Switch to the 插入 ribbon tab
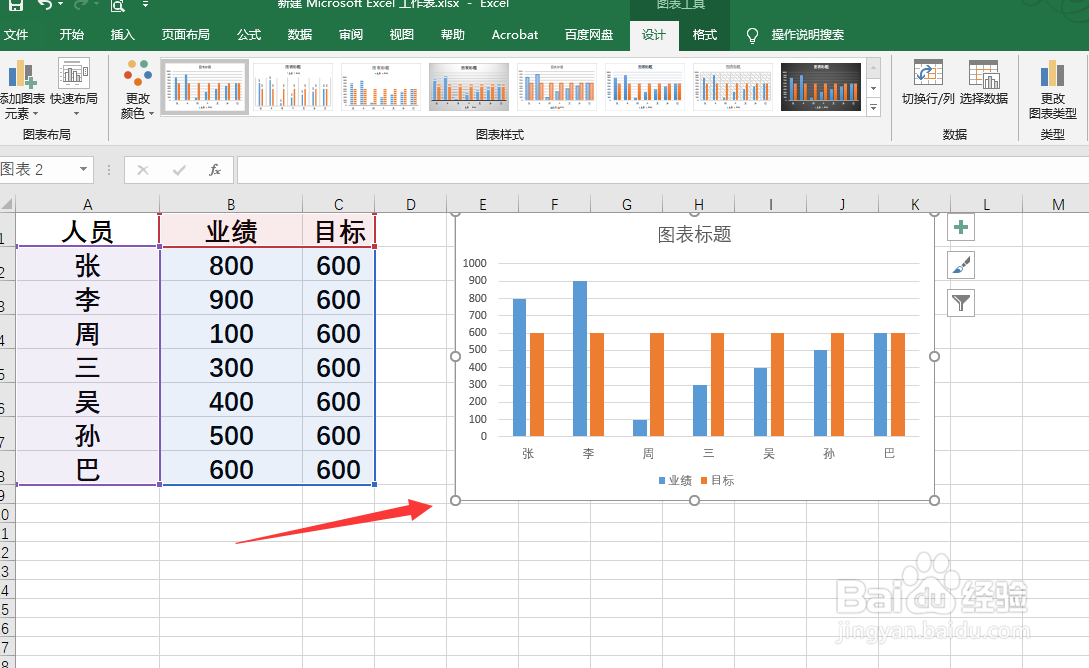 [121, 34]
